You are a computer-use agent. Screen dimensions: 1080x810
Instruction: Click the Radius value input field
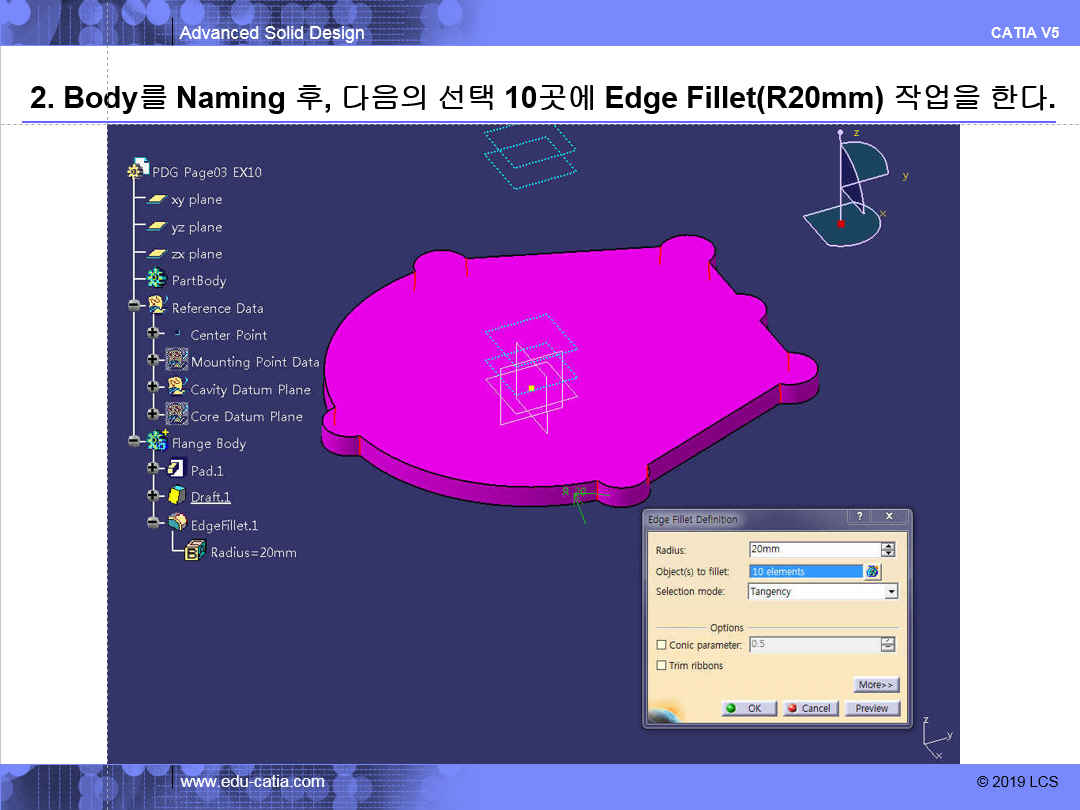click(x=813, y=549)
